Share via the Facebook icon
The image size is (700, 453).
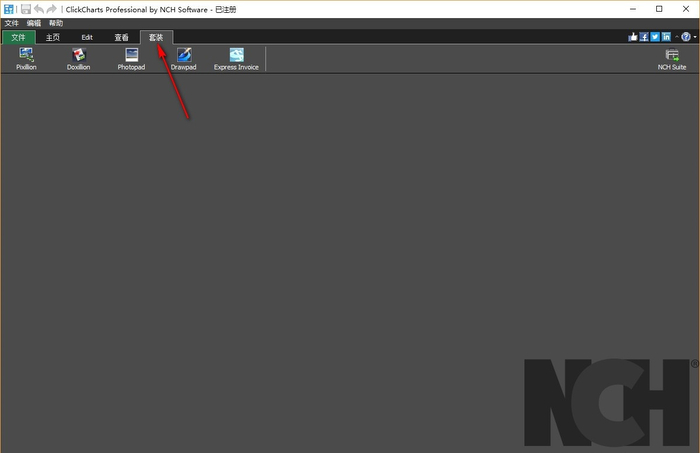pyautogui.click(x=644, y=37)
